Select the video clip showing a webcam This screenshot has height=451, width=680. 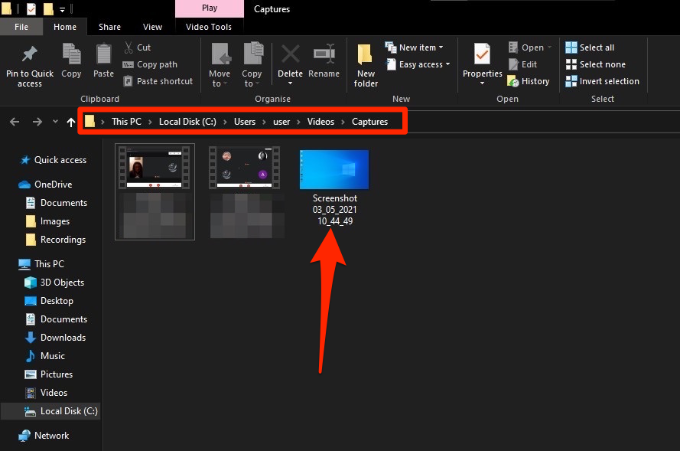point(155,167)
